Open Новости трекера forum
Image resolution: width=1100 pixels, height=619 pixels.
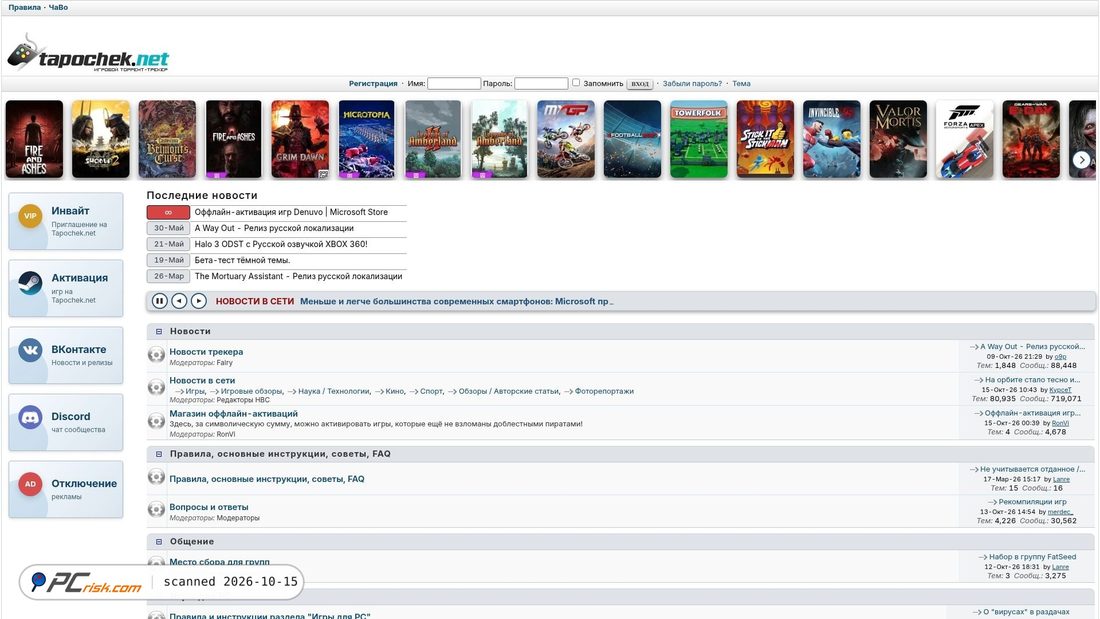[206, 352]
